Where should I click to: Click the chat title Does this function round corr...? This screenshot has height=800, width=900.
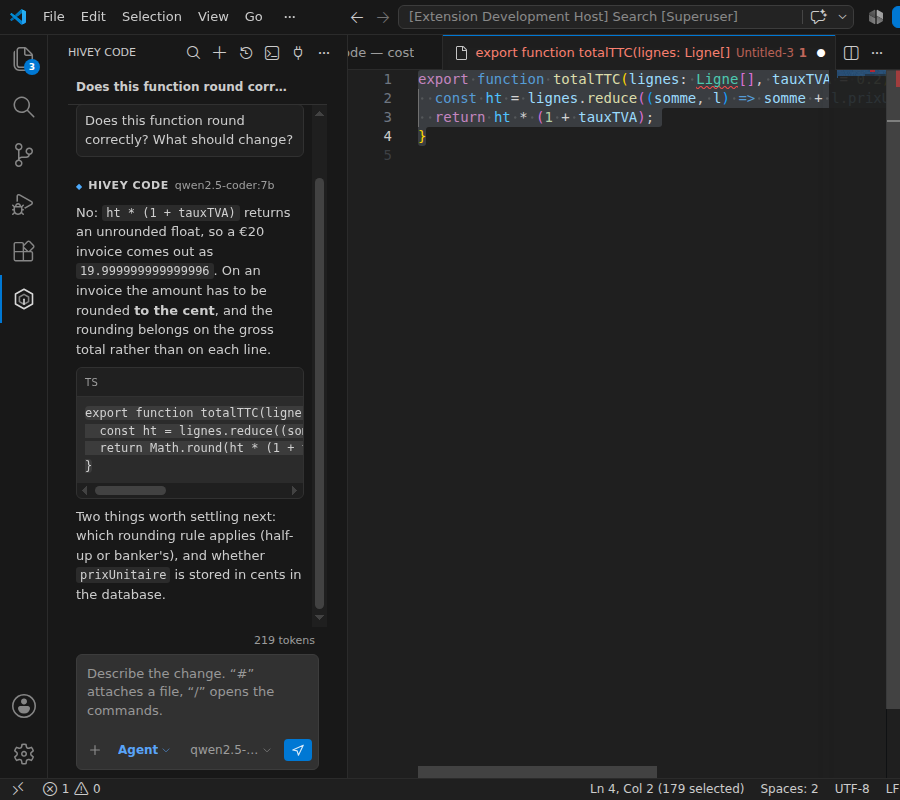point(181,87)
